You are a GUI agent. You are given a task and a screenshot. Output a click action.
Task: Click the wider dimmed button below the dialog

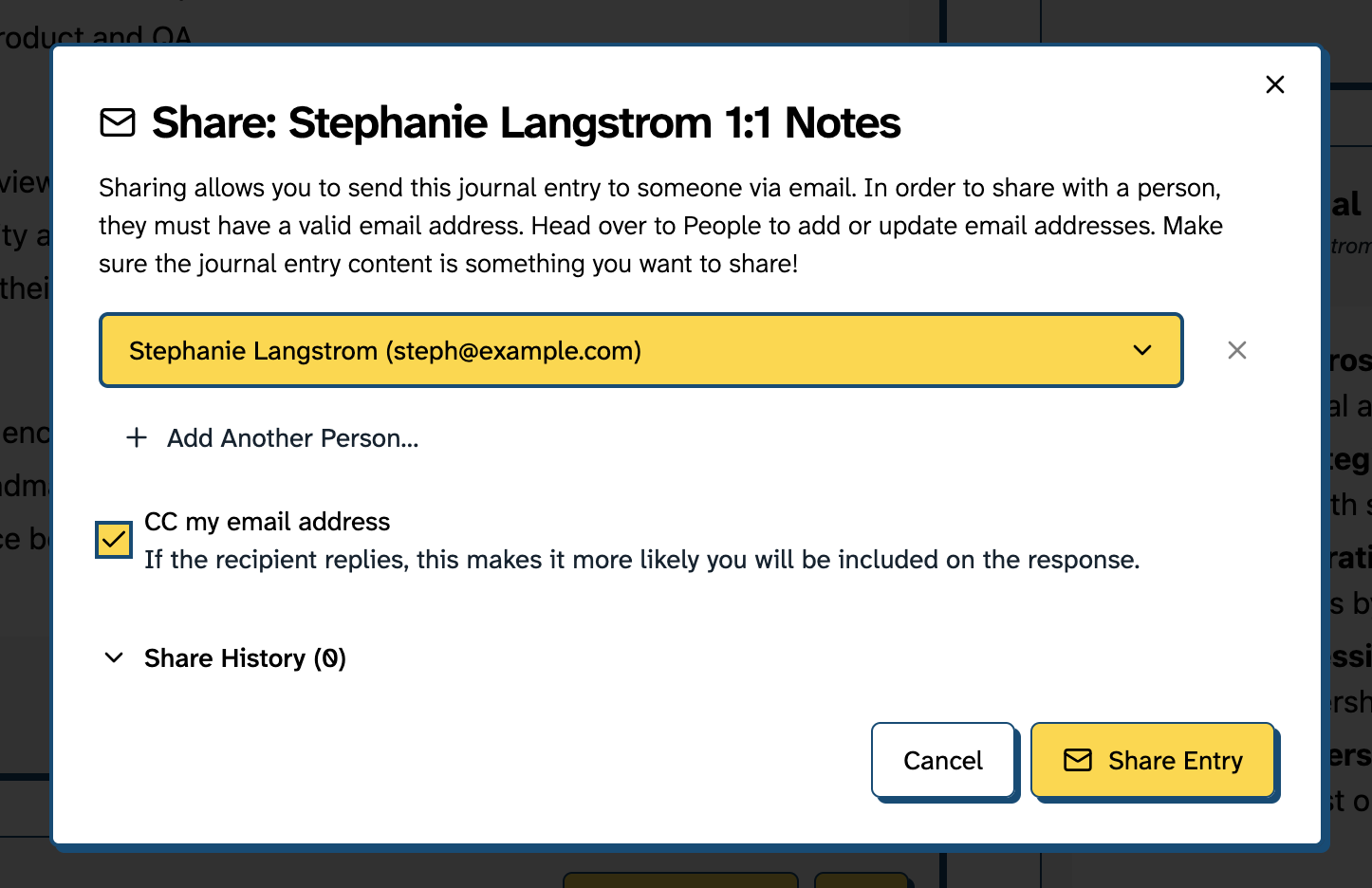point(680,880)
